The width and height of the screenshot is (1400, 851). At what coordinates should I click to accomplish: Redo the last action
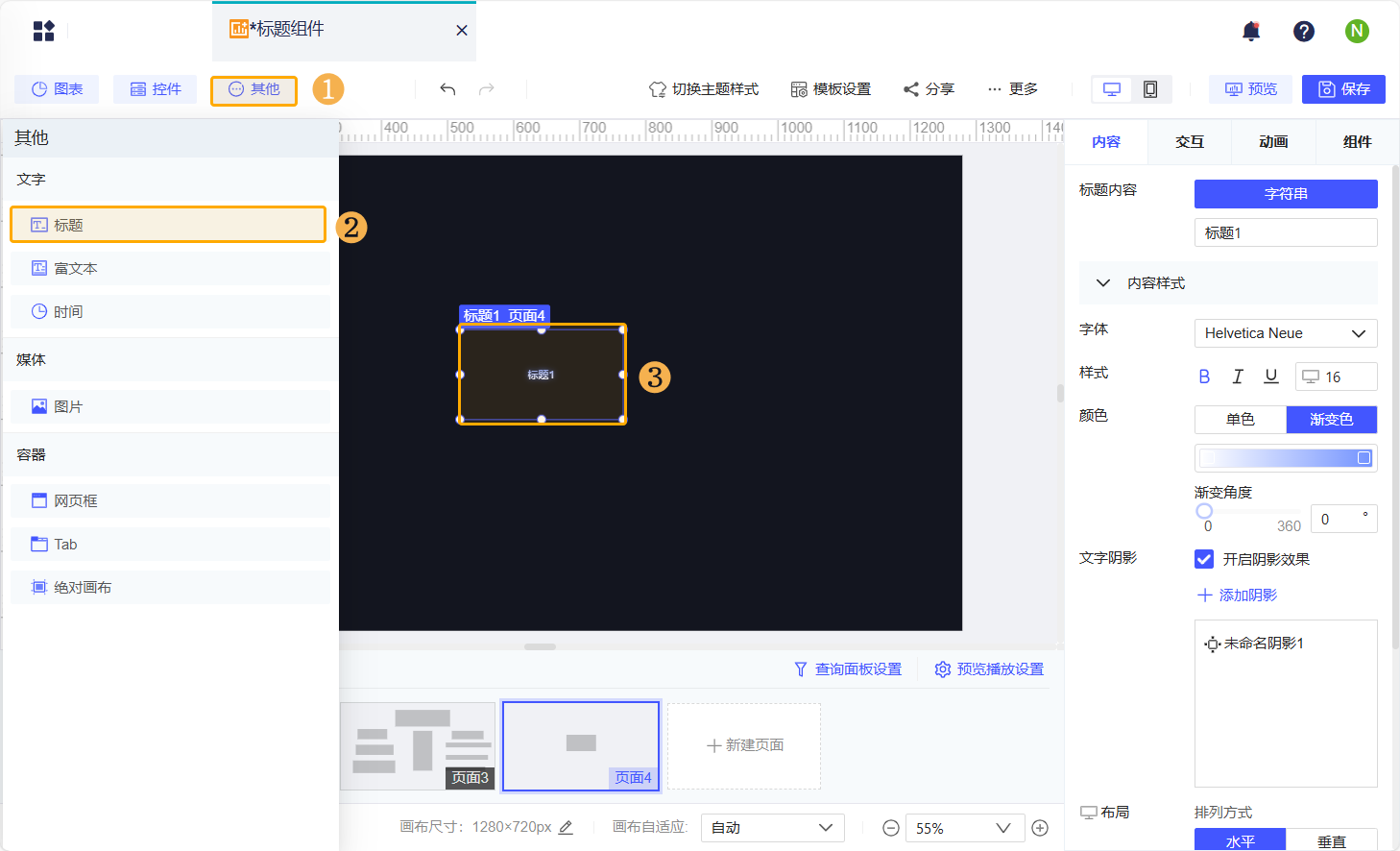(x=487, y=89)
